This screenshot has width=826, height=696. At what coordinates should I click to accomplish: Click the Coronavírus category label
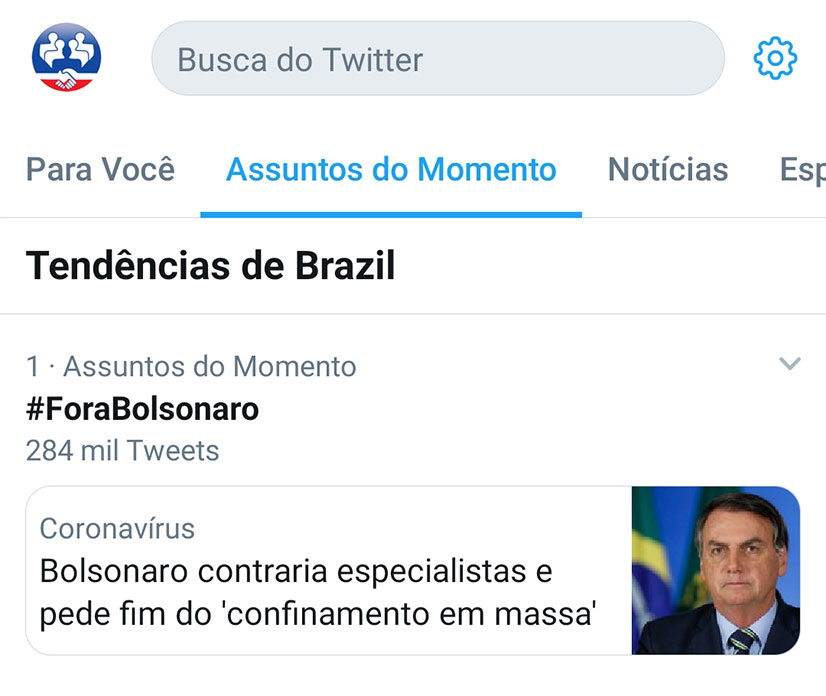[117, 528]
